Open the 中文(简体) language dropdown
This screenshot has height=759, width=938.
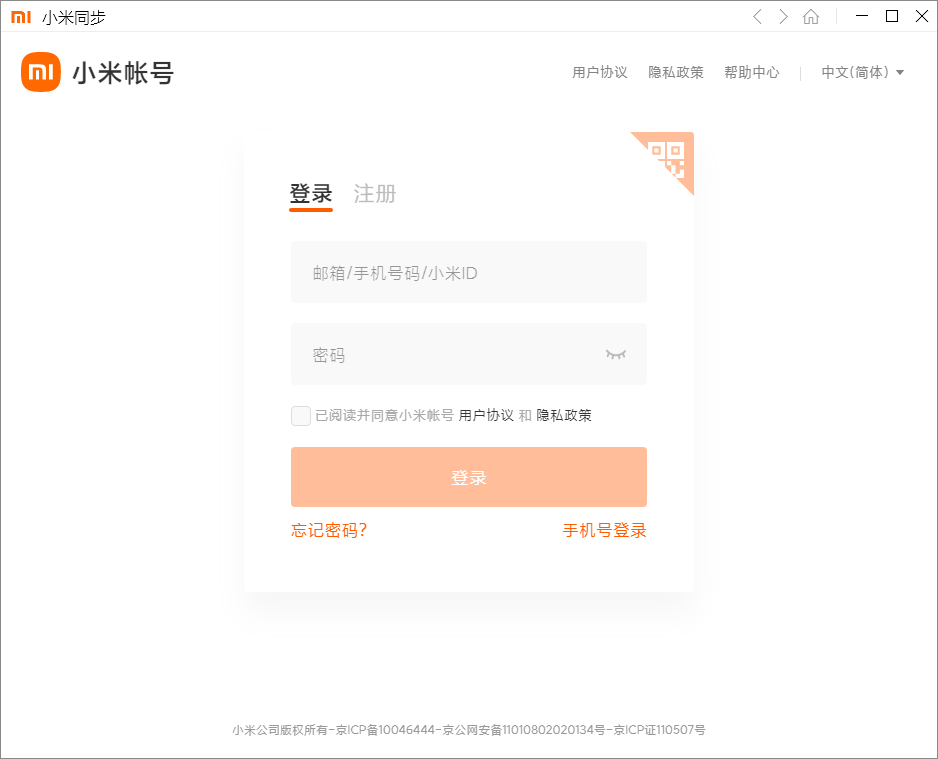(x=862, y=72)
